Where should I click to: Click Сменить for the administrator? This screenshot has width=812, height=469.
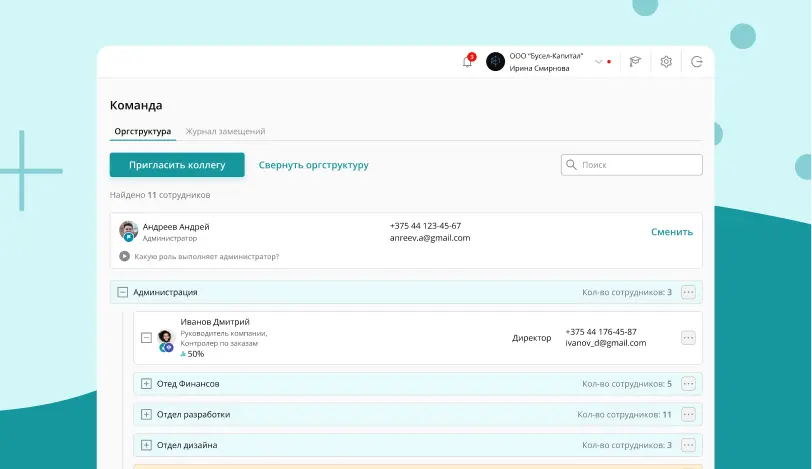(672, 232)
